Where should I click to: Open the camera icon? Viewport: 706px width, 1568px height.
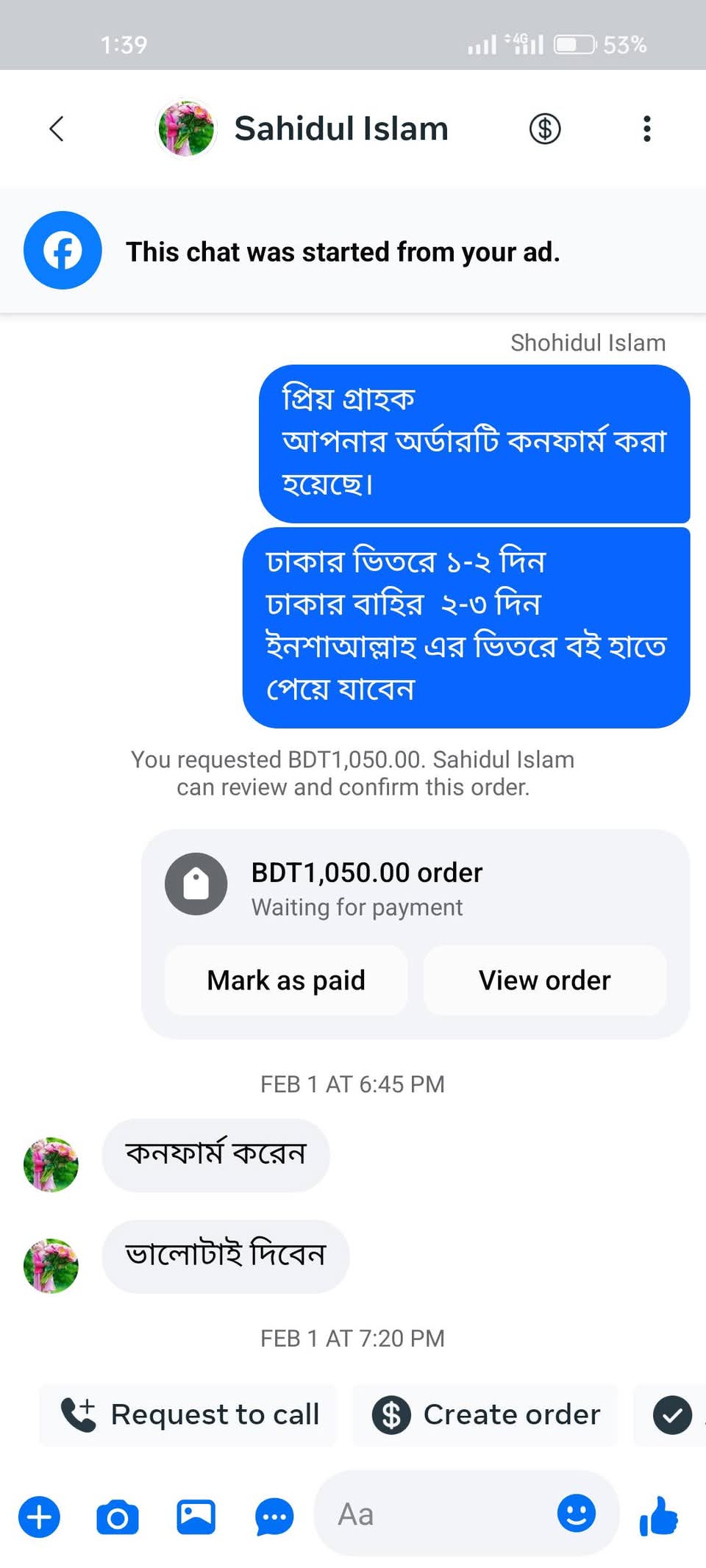(118, 1517)
